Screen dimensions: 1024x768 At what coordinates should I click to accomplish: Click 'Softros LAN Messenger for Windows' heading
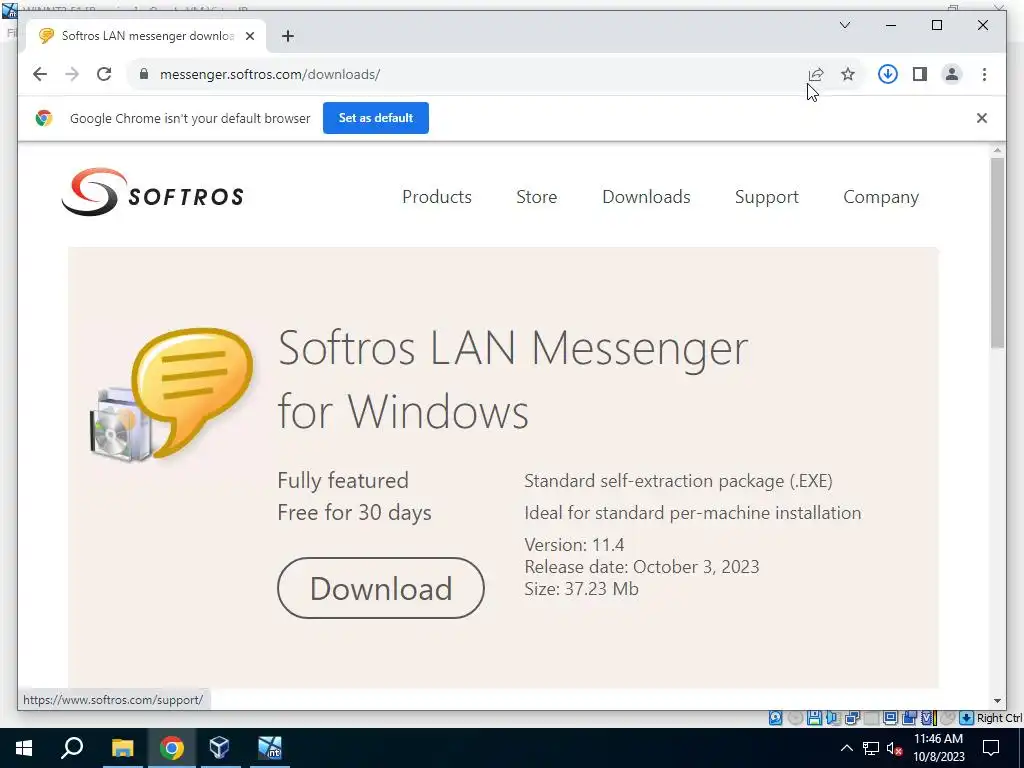pyautogui.click(x=513, y=380)
